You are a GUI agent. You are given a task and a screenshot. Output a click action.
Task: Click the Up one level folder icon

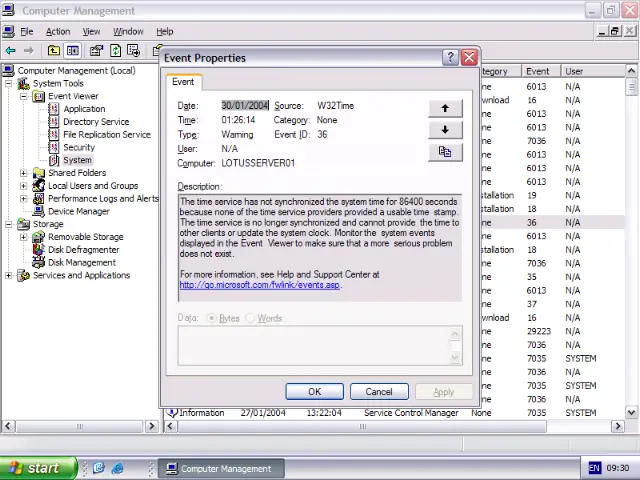53,51
